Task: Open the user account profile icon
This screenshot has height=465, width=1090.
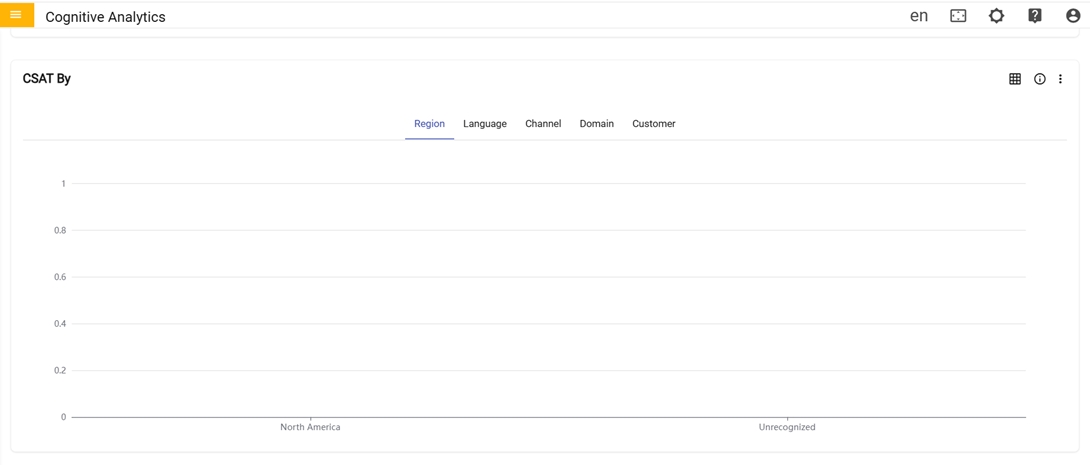Action: pyautogui.click(x=1073, y=16)
